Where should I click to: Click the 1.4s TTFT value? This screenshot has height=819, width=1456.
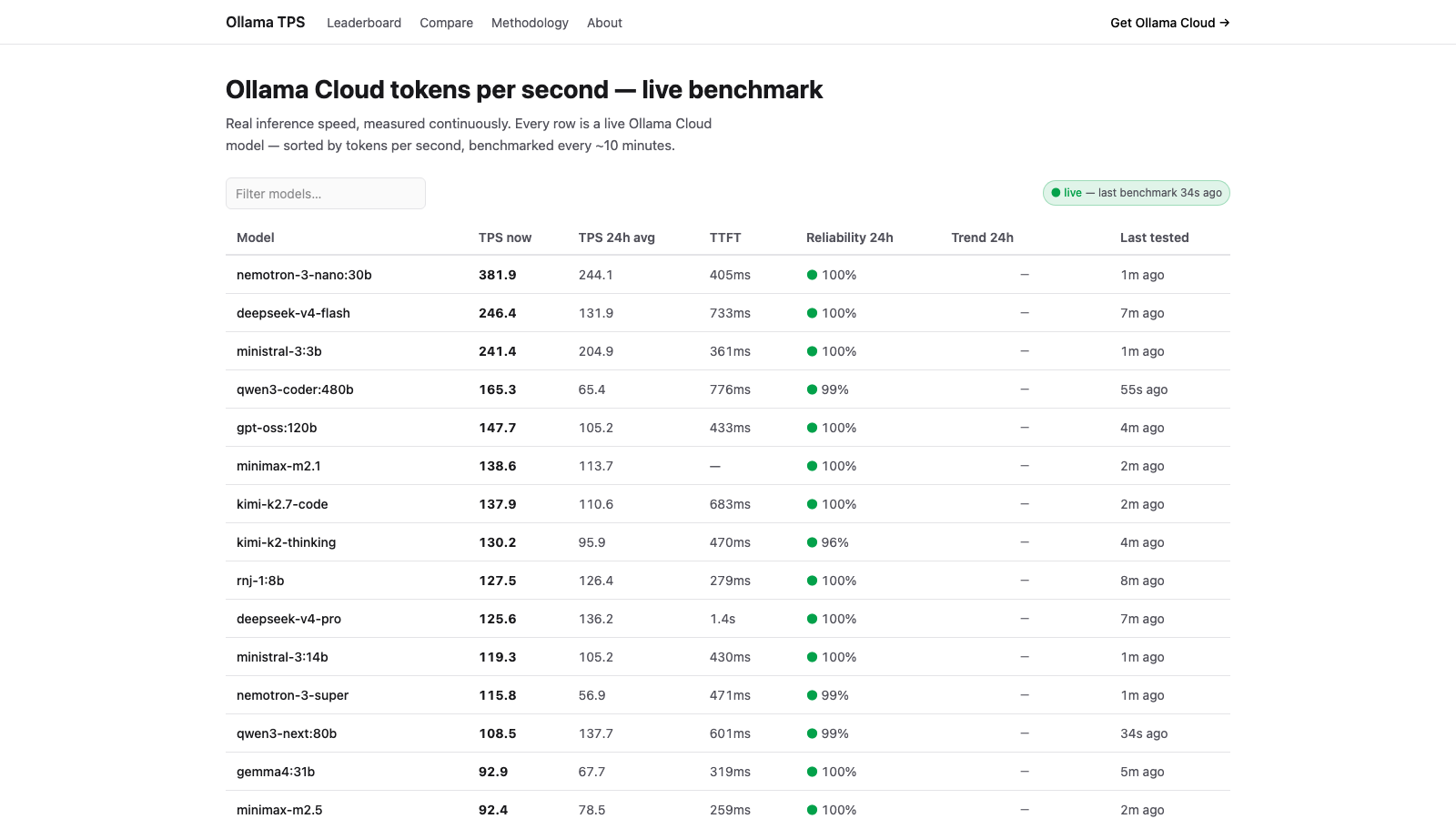click(x=723, y=619)
